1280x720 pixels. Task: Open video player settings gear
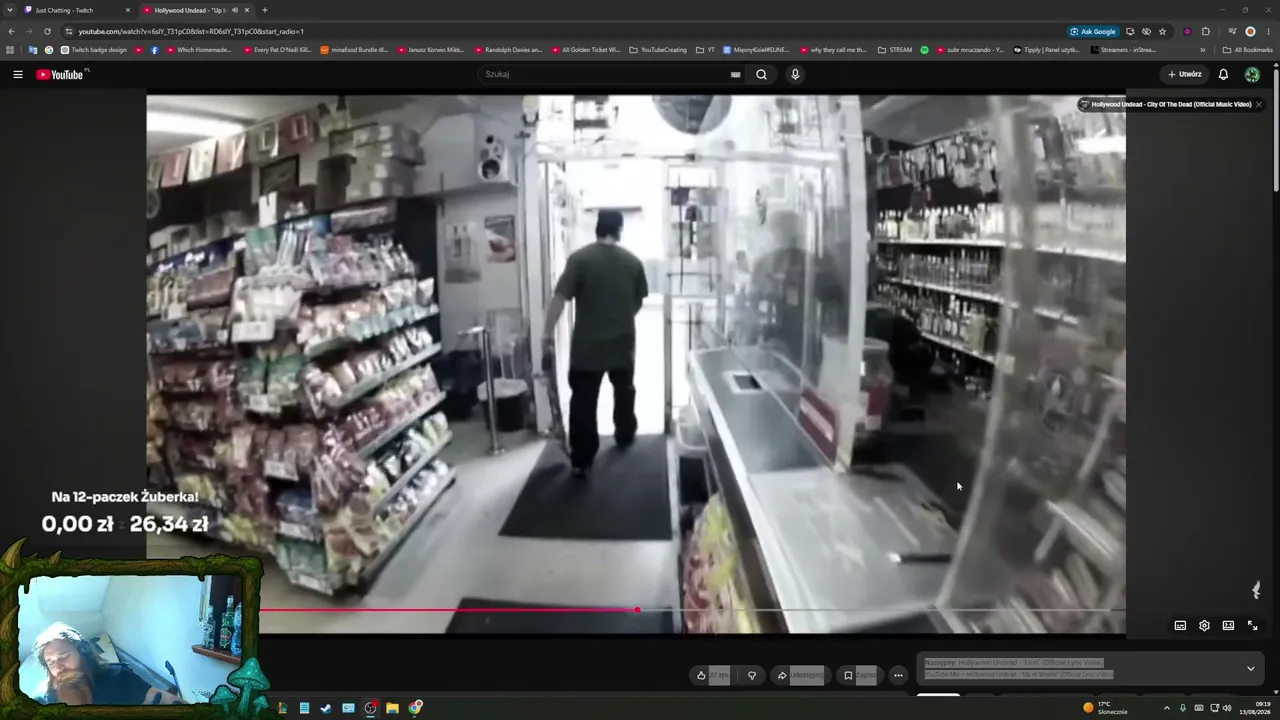tap(1204, 625)
